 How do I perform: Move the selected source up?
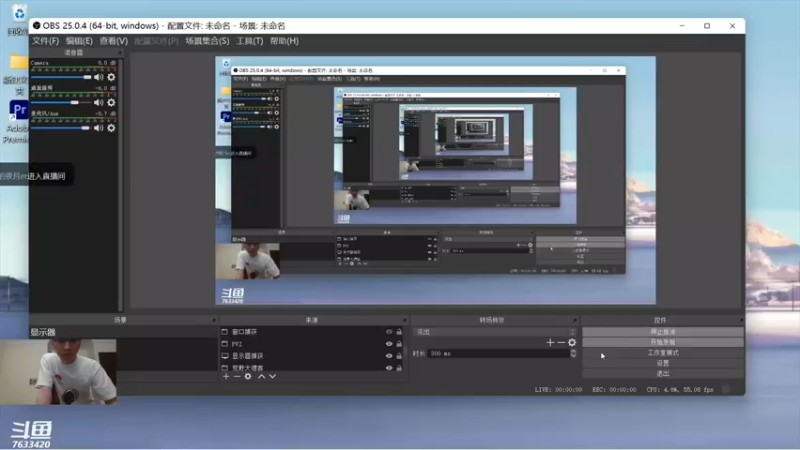(x=261, y=377)
